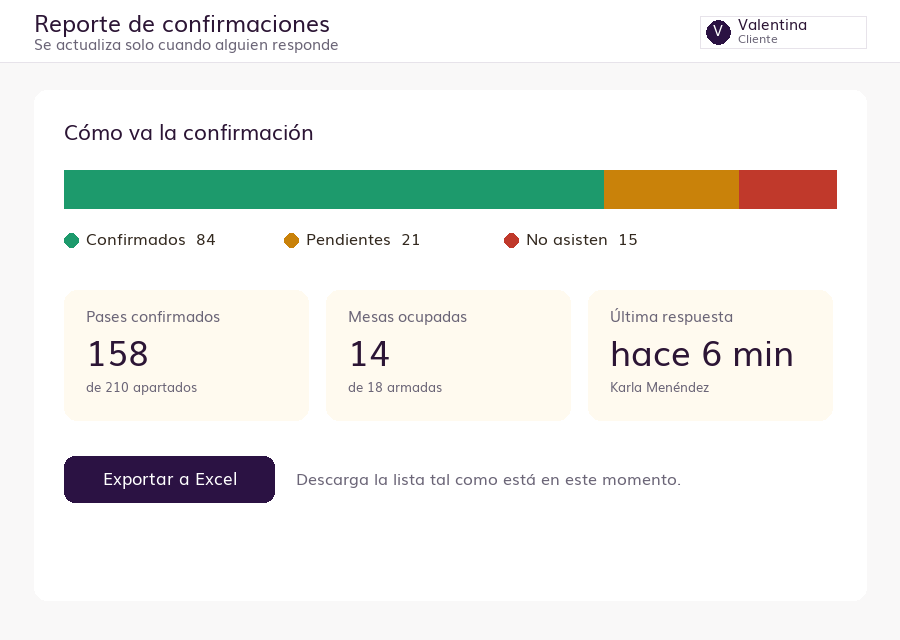Click the red No asisten legend dot

tap(511, 241)
